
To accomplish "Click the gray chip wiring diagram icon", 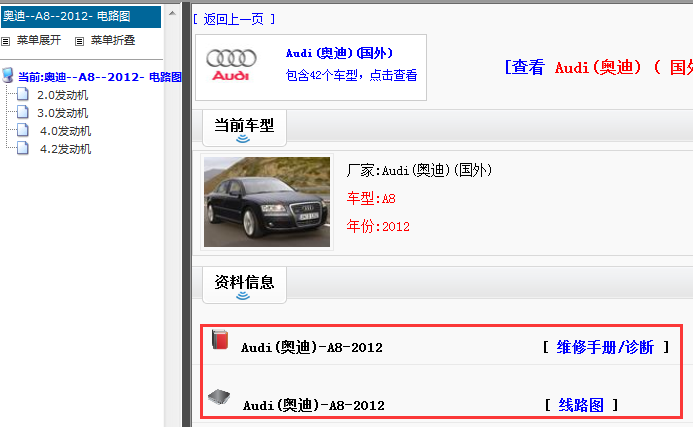I will 219,397.
